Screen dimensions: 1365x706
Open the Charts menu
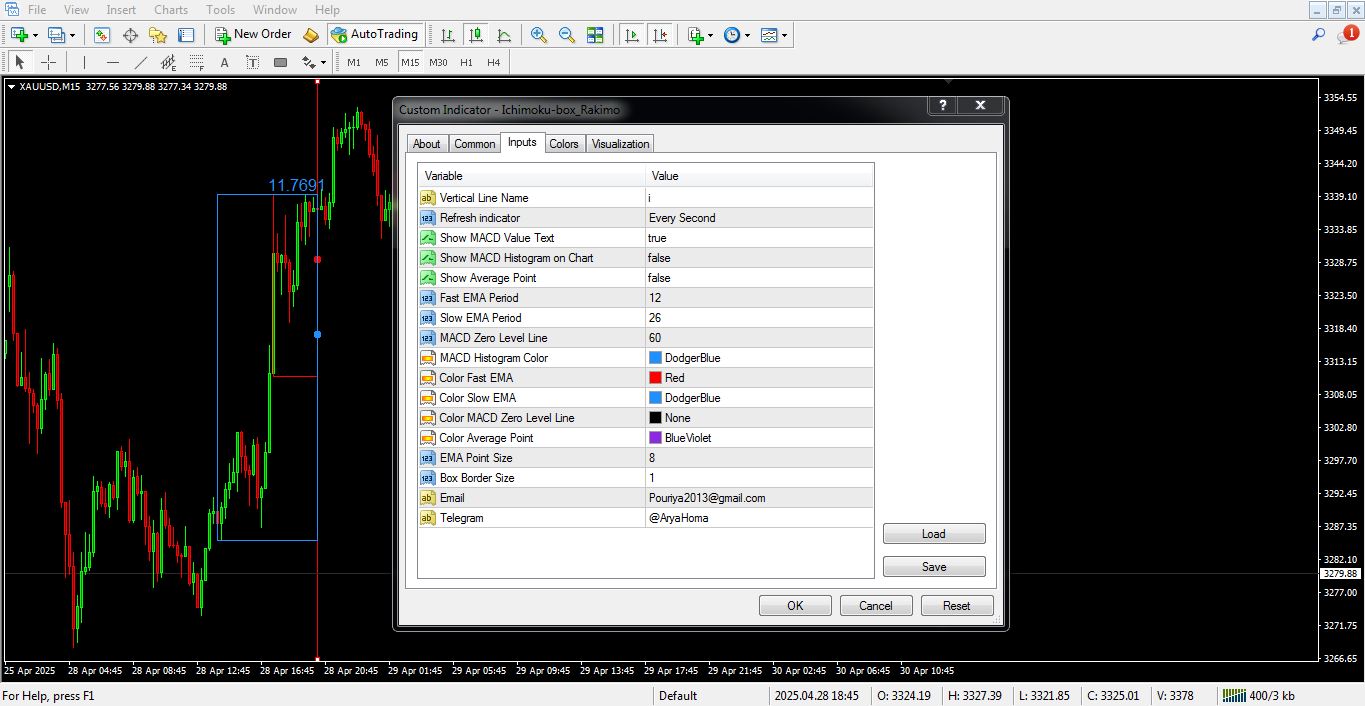point(170,9)
